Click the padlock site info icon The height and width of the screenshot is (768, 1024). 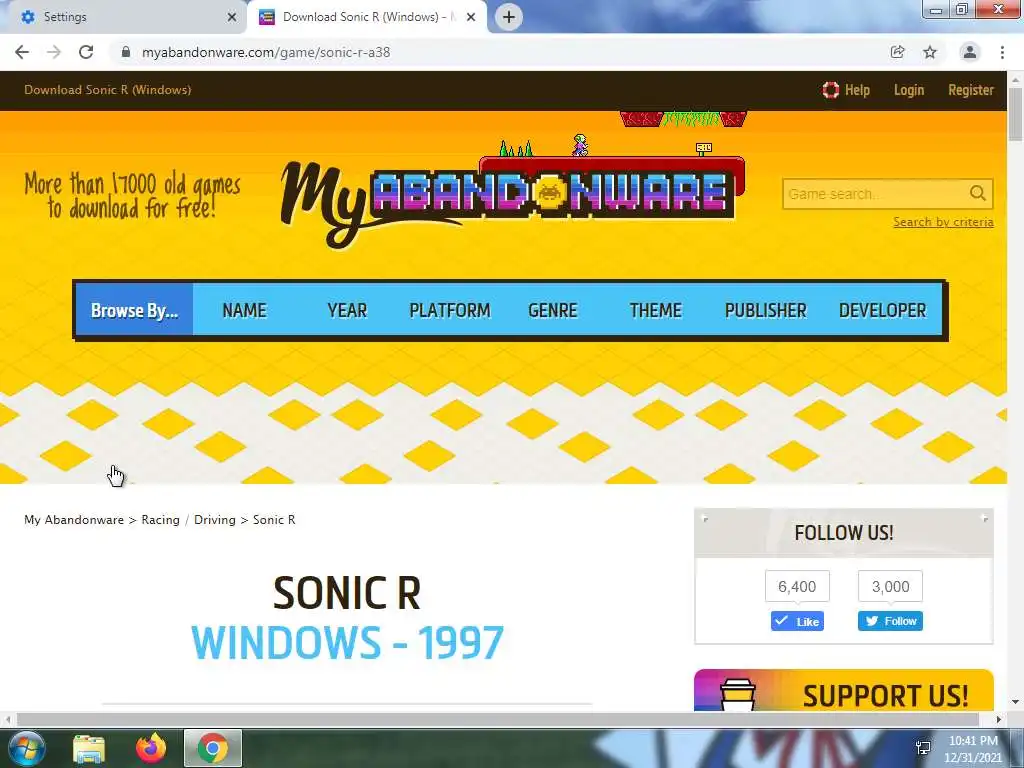coord(126,52)
